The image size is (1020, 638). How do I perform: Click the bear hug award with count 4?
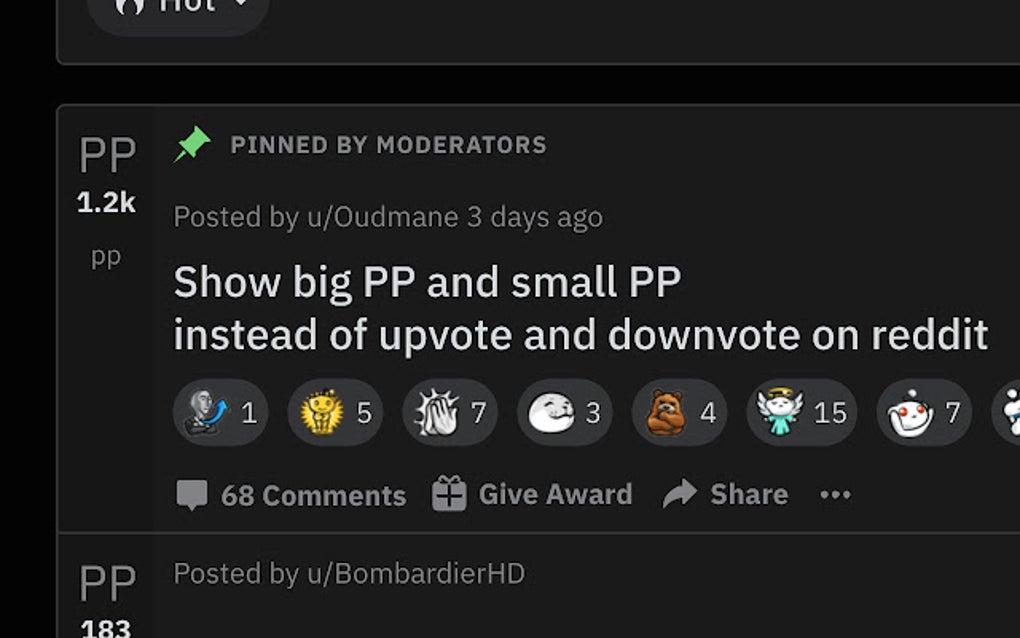(x=680, y=412)
